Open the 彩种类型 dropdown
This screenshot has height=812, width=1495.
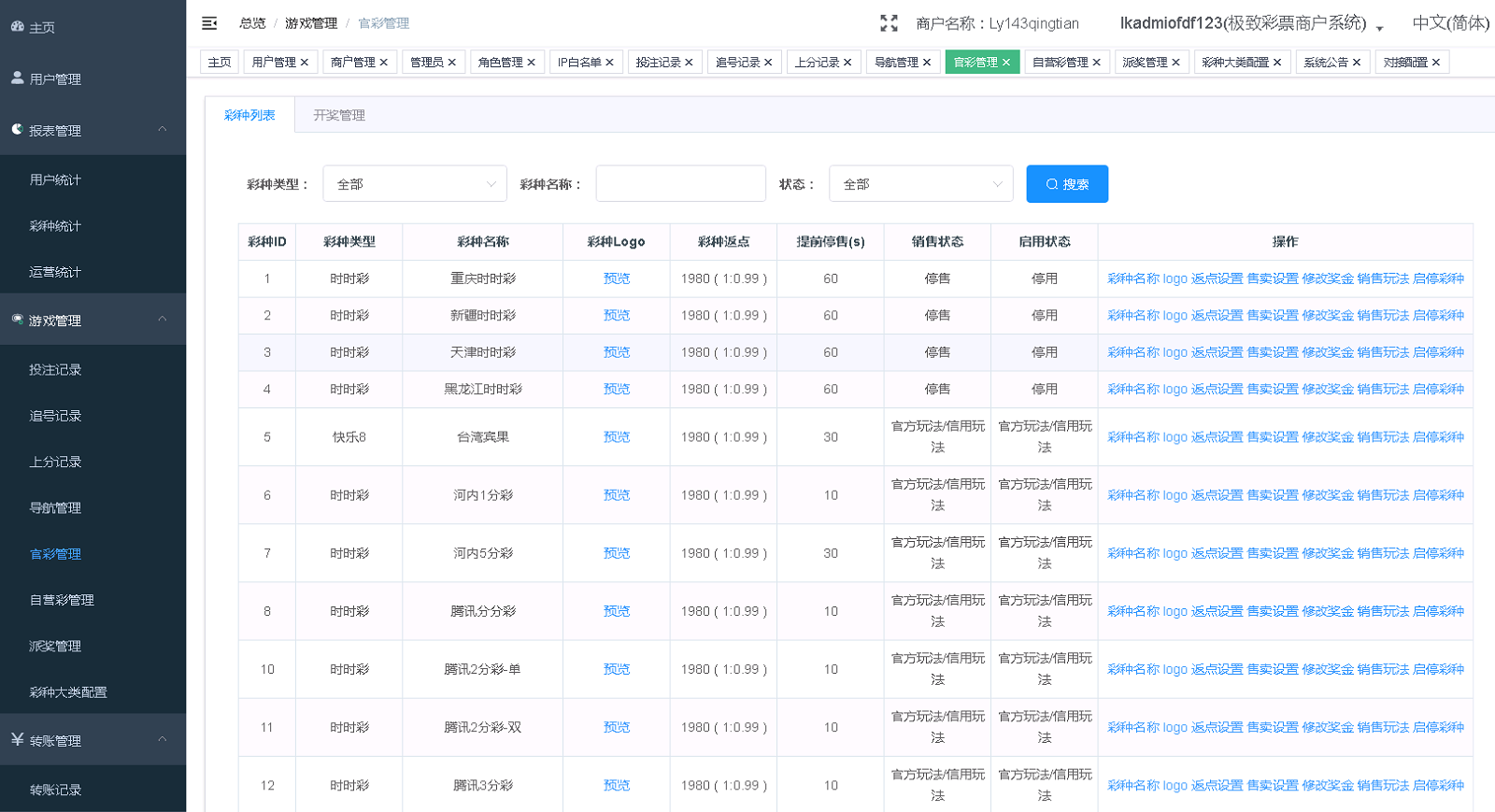tap(414, 184)
